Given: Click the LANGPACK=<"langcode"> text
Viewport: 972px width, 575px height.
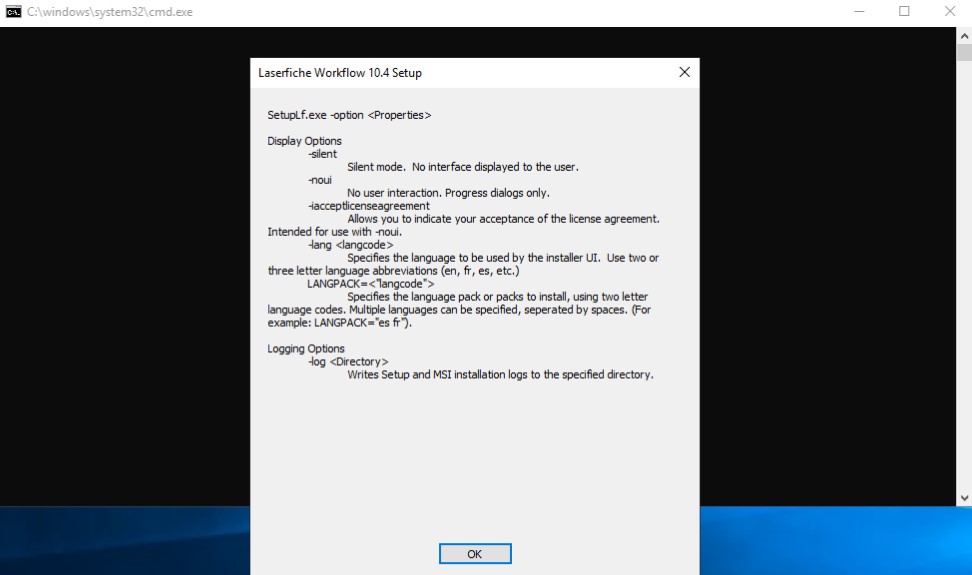Looking at the screenshot, I should click(371, 284).
